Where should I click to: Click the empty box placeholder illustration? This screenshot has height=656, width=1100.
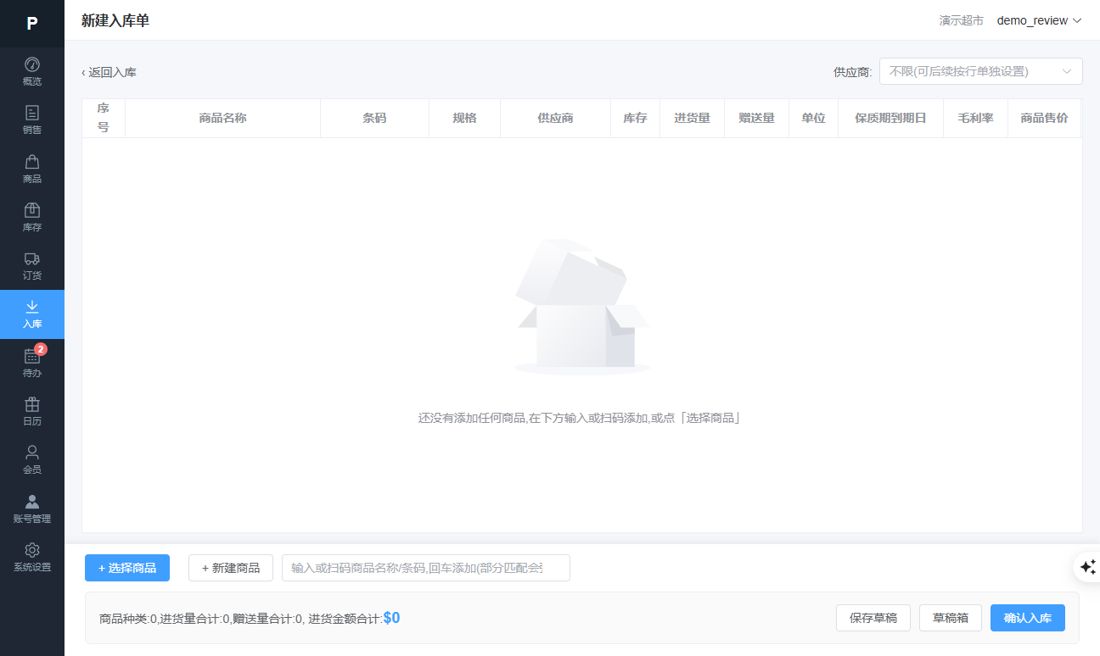click(582, 307)
